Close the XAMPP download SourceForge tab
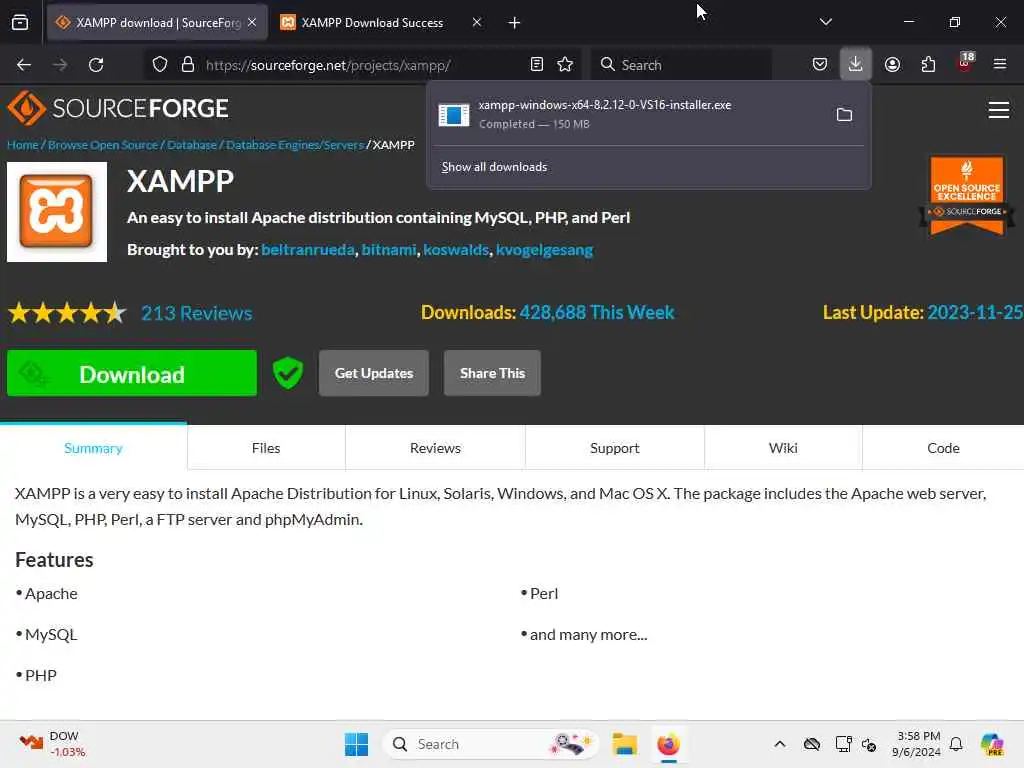 coord(252,23)
